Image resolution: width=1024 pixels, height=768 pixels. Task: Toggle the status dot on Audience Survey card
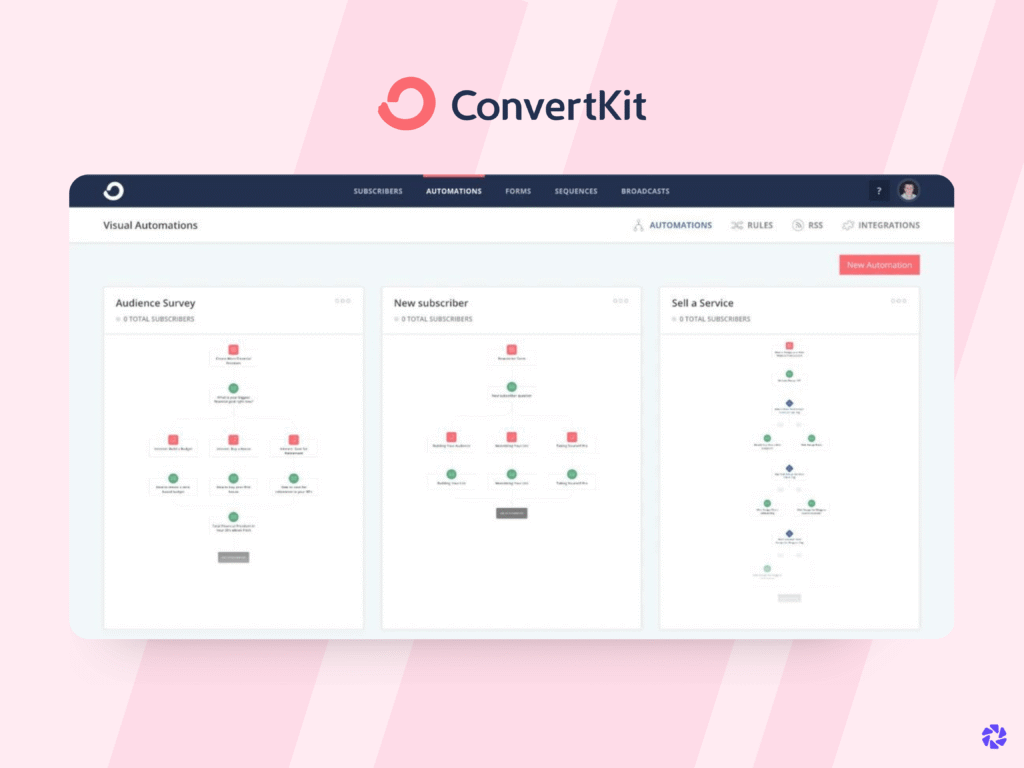tap(119, 318)
